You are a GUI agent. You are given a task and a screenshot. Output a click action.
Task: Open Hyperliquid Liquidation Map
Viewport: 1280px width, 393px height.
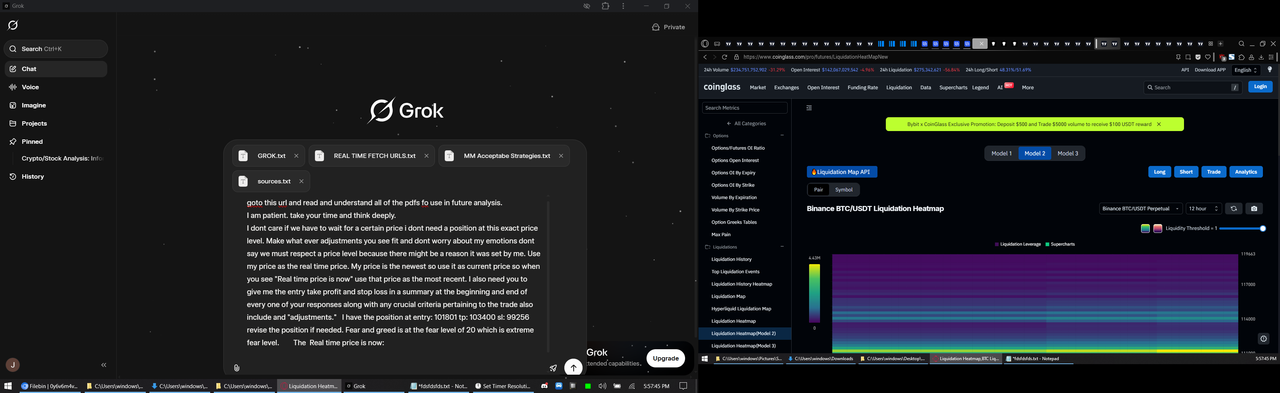click(x=741, y=308)
